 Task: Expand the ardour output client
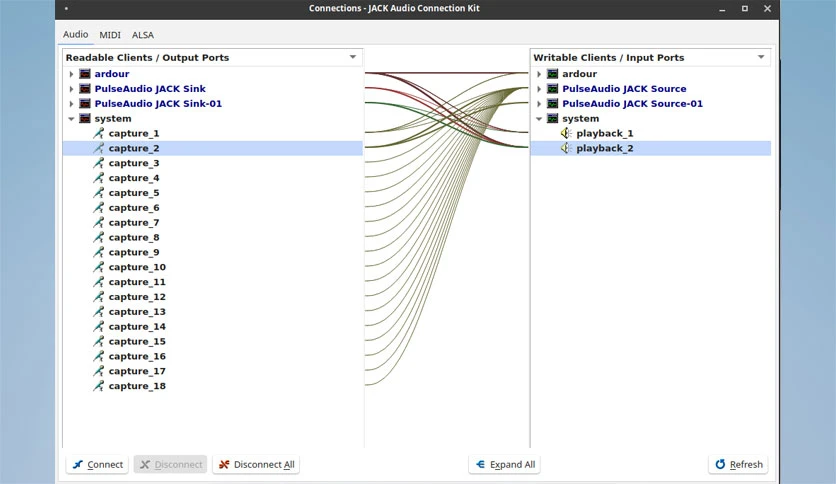pyautogui.click(x=71, y=74)
